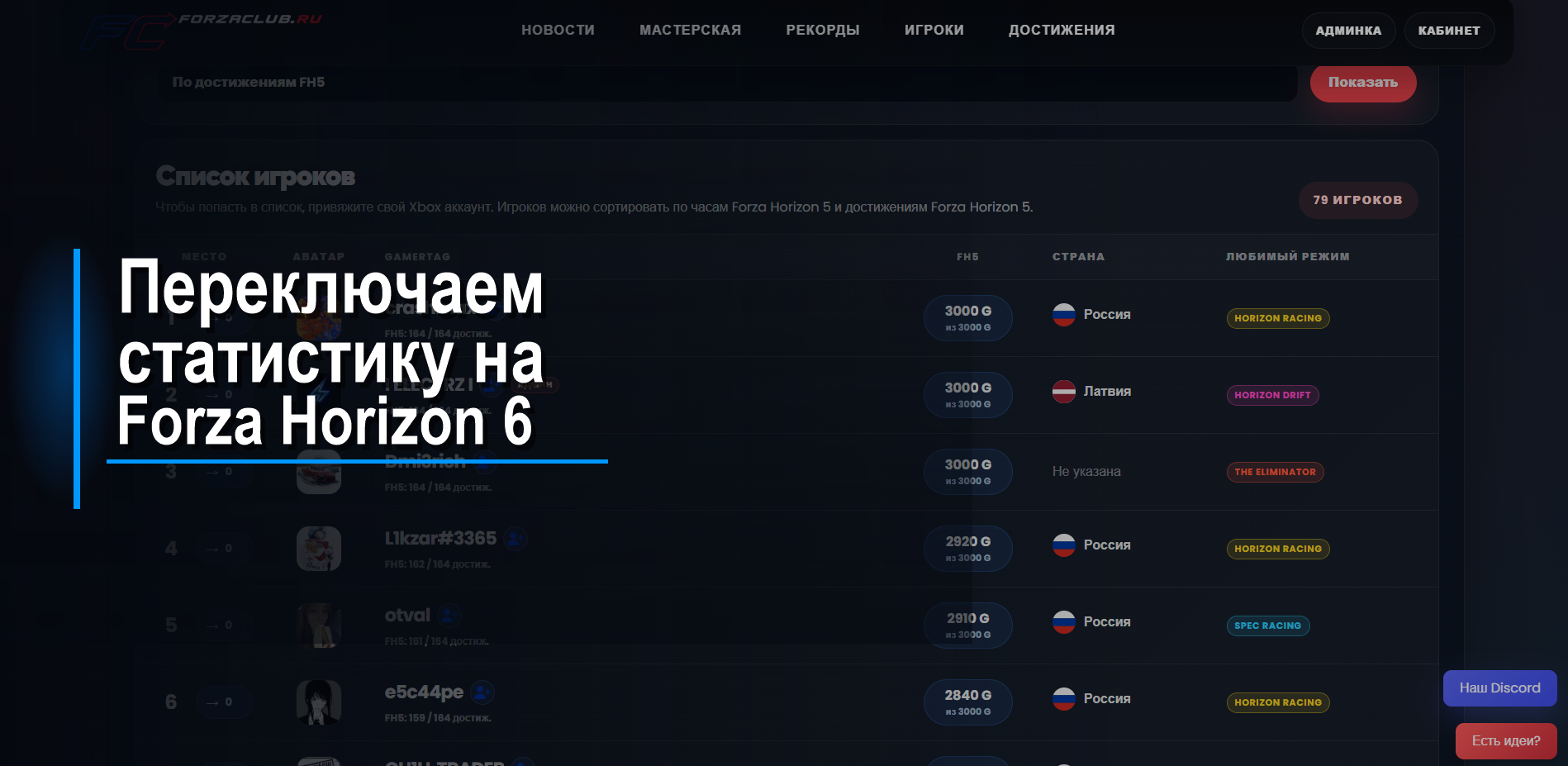
Task: Click the 'Есть идеи?' feedback button
Action: [1505, 741]
